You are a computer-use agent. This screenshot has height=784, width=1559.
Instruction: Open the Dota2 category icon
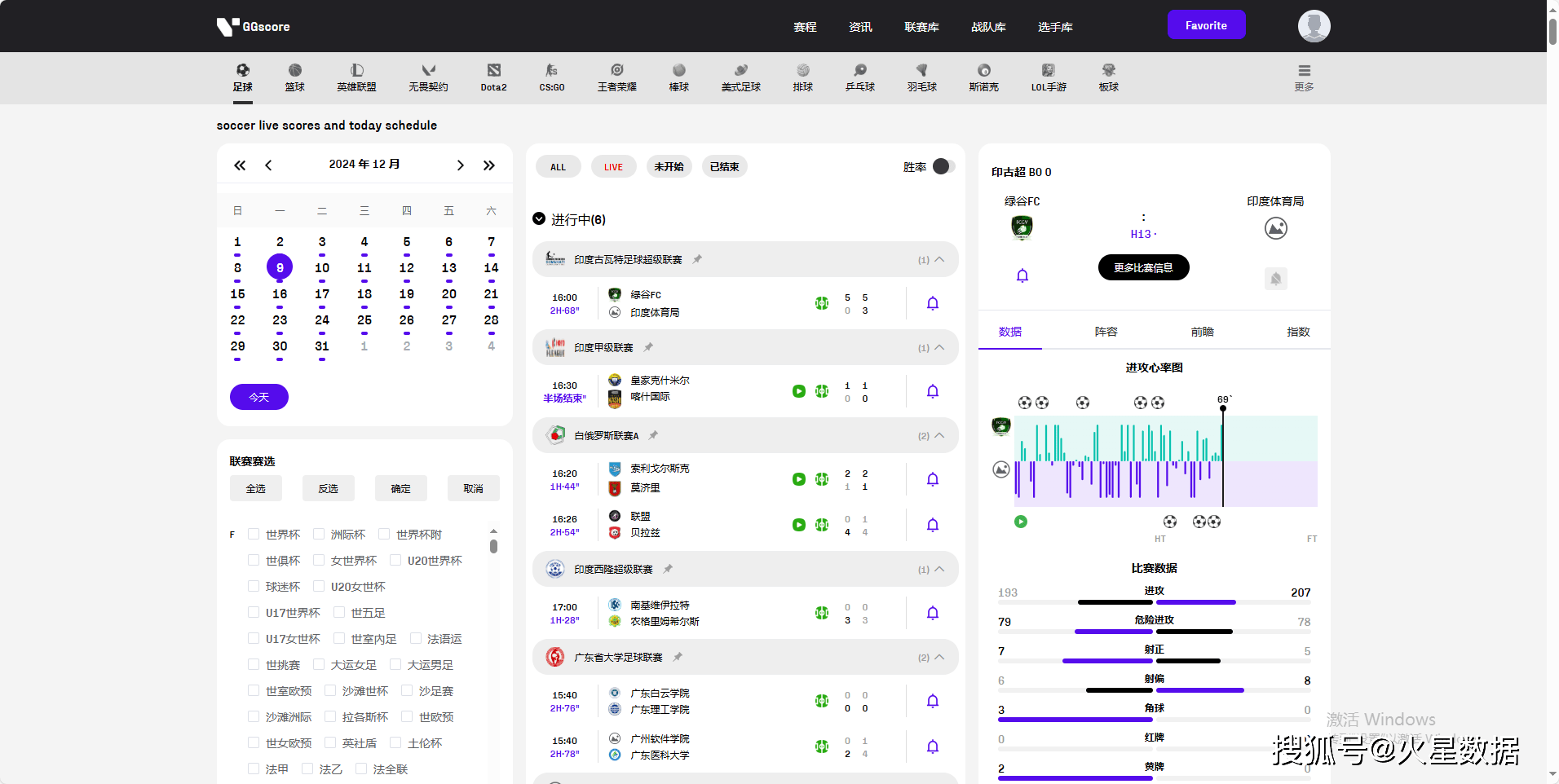tap(493, 77)
